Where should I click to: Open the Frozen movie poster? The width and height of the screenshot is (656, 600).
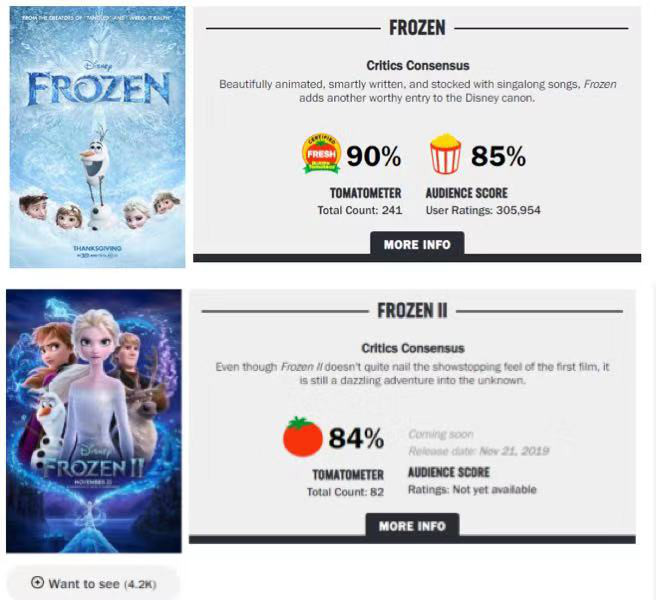click(97, 137)
